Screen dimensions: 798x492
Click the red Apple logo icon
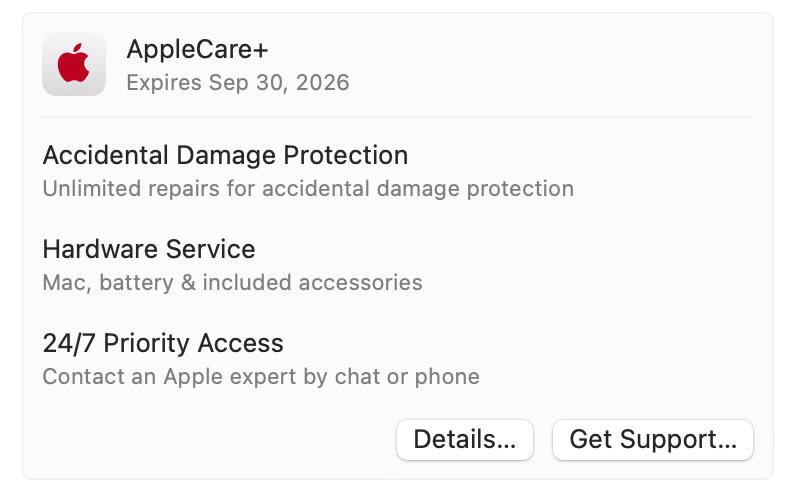pos(74,64)
